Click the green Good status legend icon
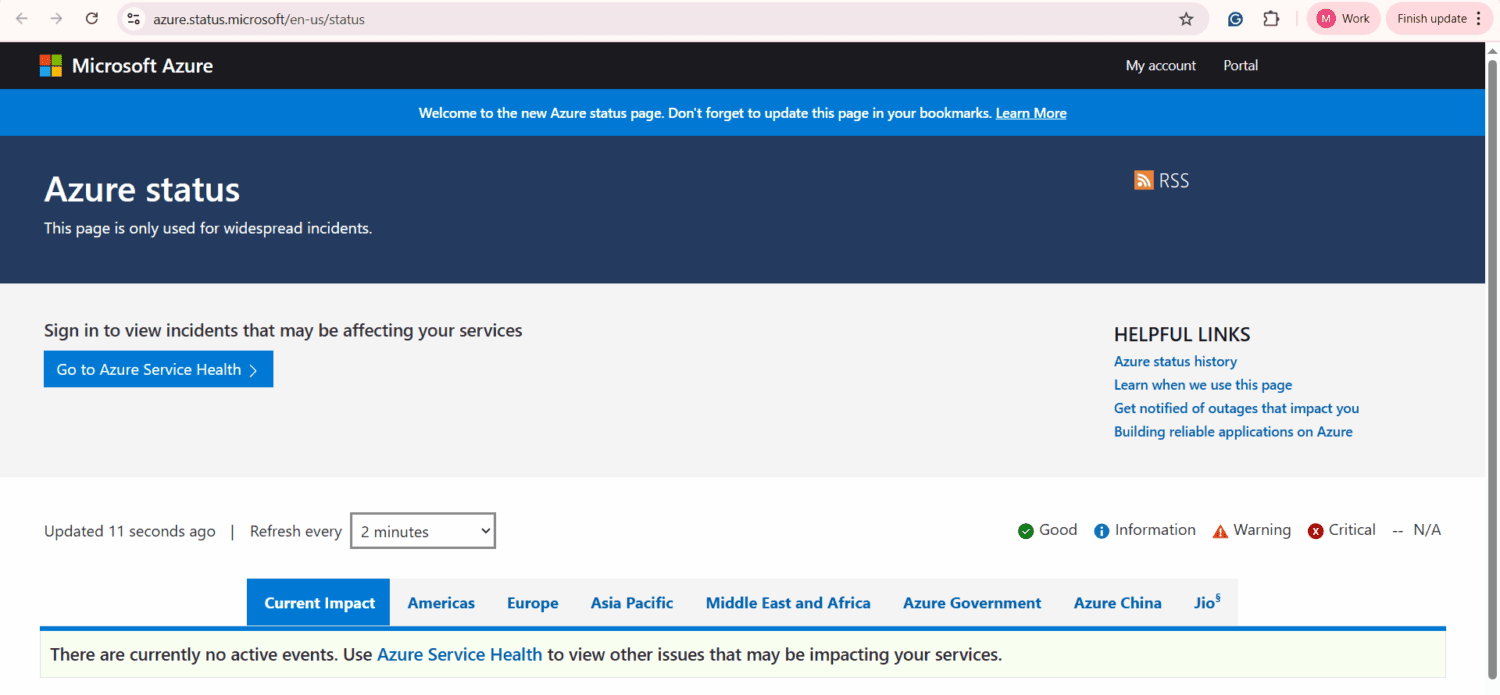Screen dimensions: 1500x695 click(x=1024, y=530)
